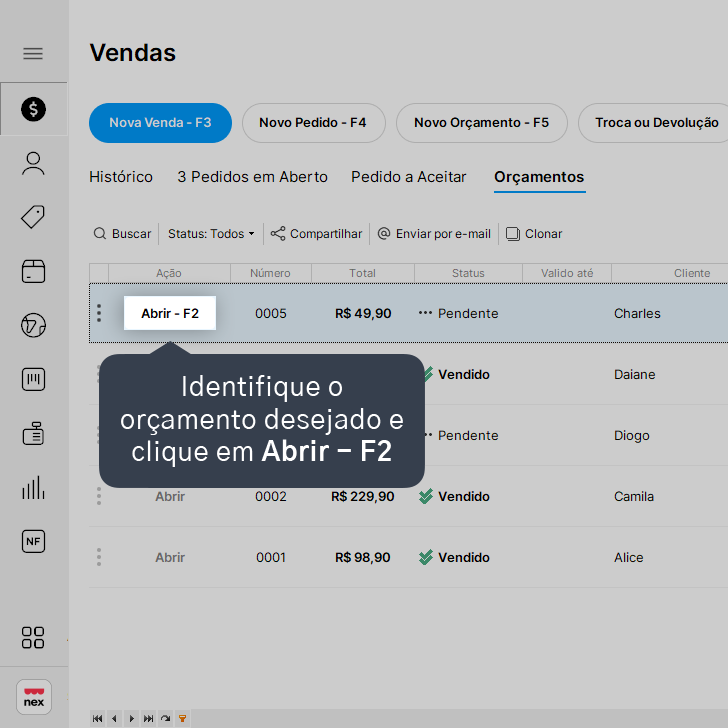Click the Nova Venda - F3 button
728x728 pixels.
[160, 123]
